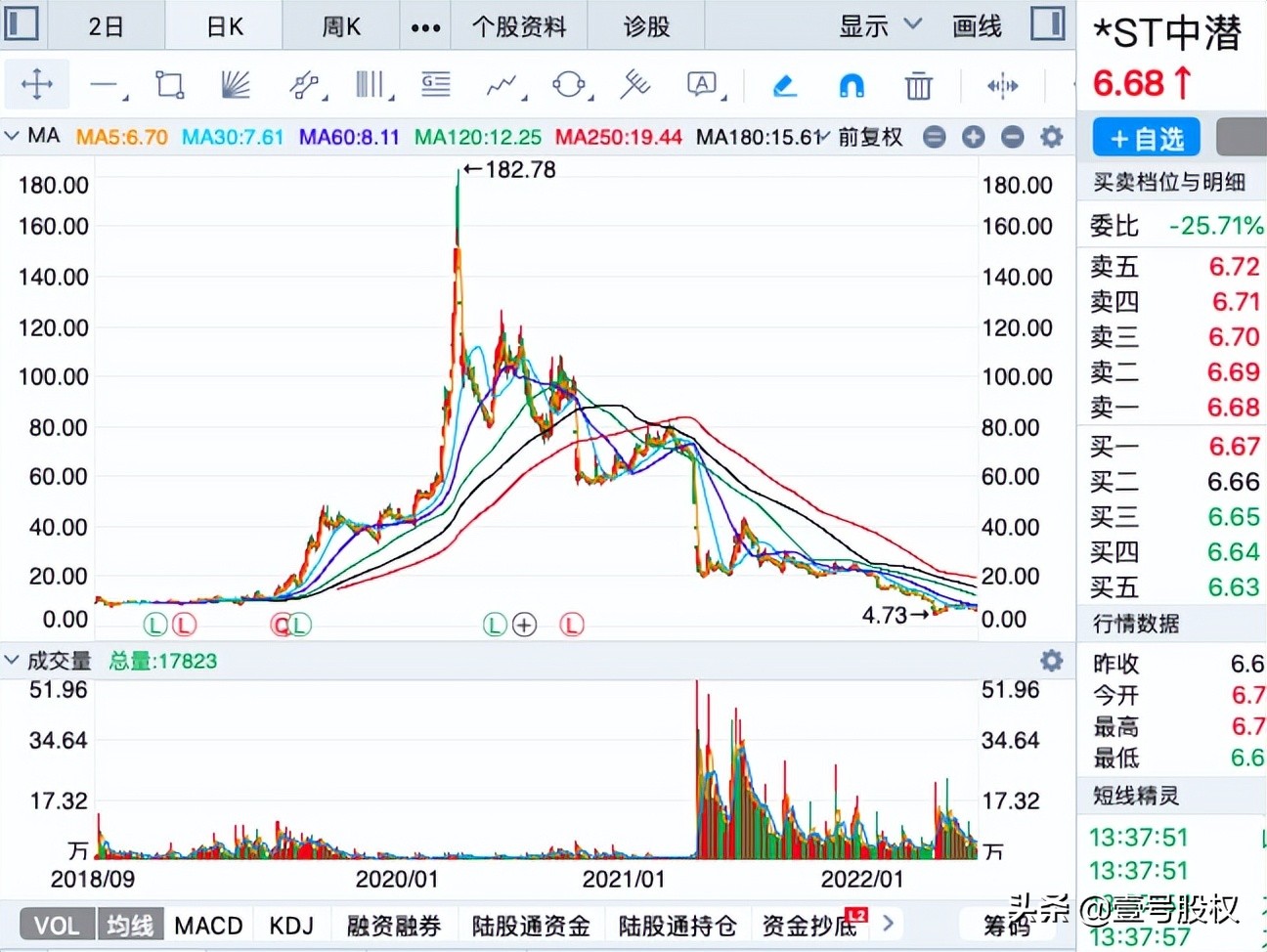Select the horizontal line drawing tool

coord(104,85)
